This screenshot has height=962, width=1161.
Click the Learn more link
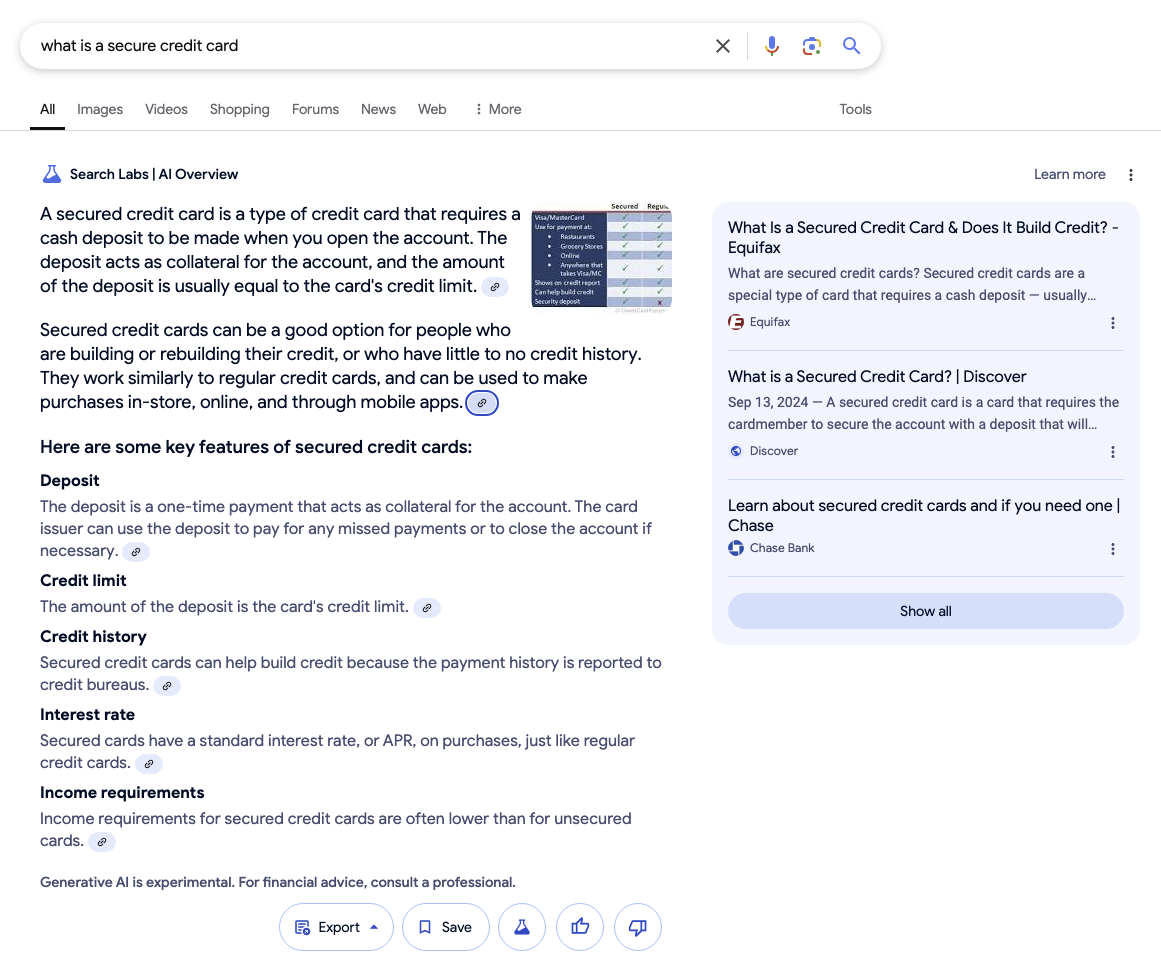coord(1069,174)
